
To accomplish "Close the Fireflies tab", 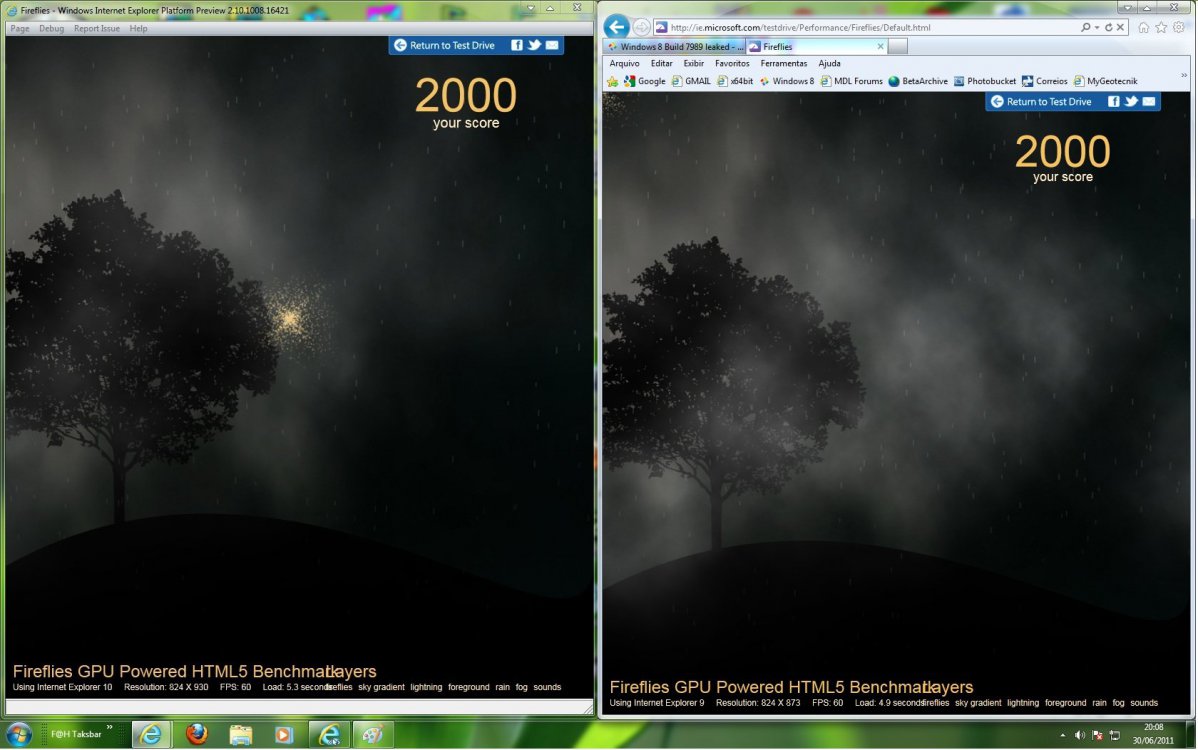I will (880, 47).
